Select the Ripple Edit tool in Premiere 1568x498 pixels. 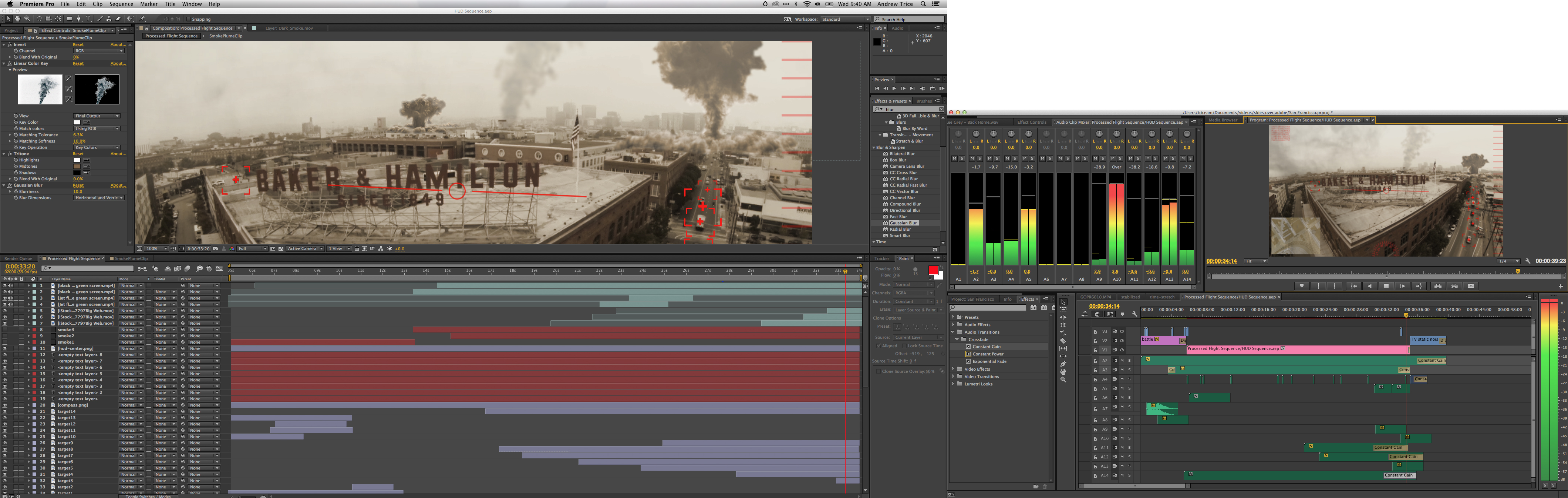pyautogui.click(x=1063, y=317)
